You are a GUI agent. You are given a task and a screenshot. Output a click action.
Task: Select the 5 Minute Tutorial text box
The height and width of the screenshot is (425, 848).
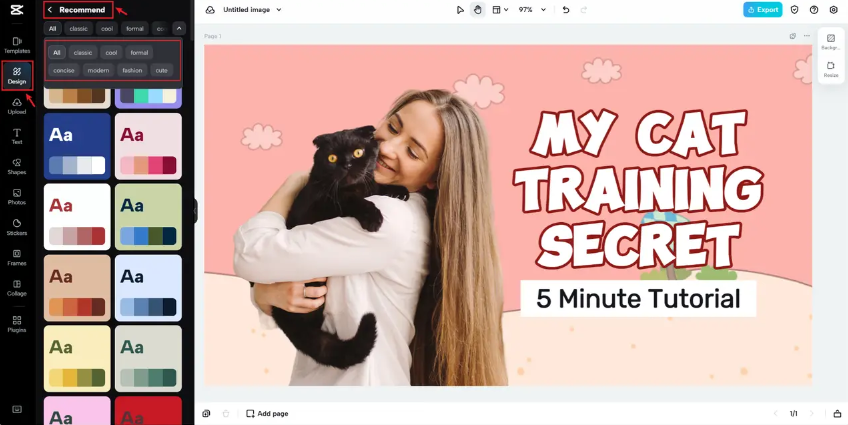[x=638, y=298]
